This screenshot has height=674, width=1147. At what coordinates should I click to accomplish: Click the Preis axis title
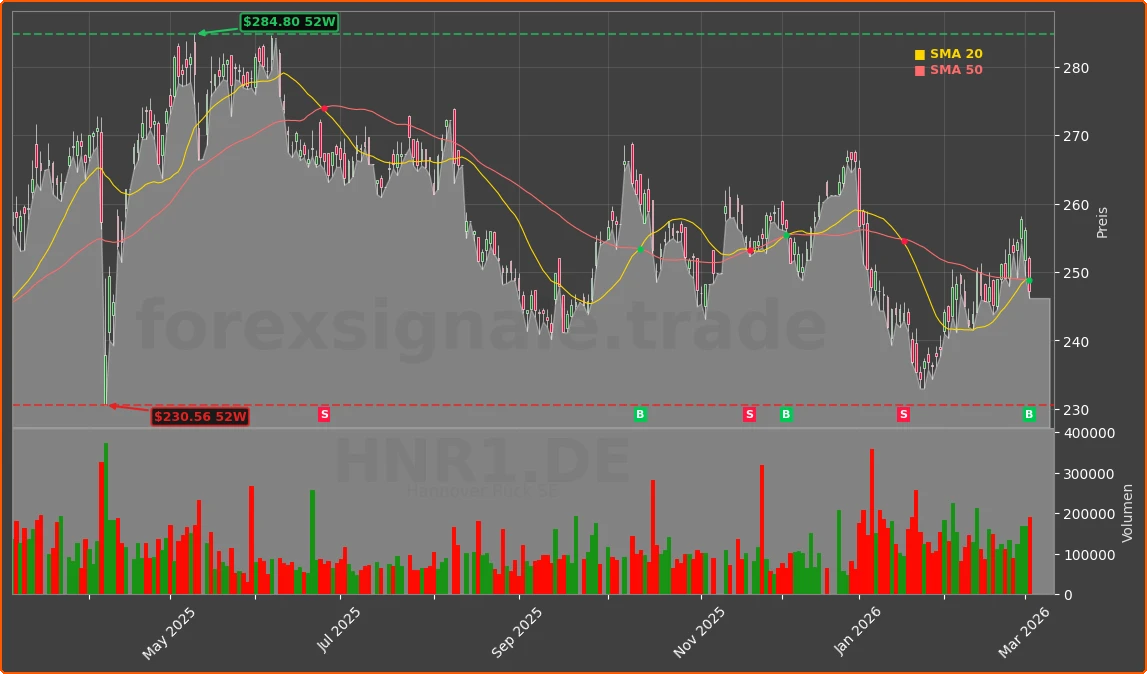click(x=1102, y=222)
